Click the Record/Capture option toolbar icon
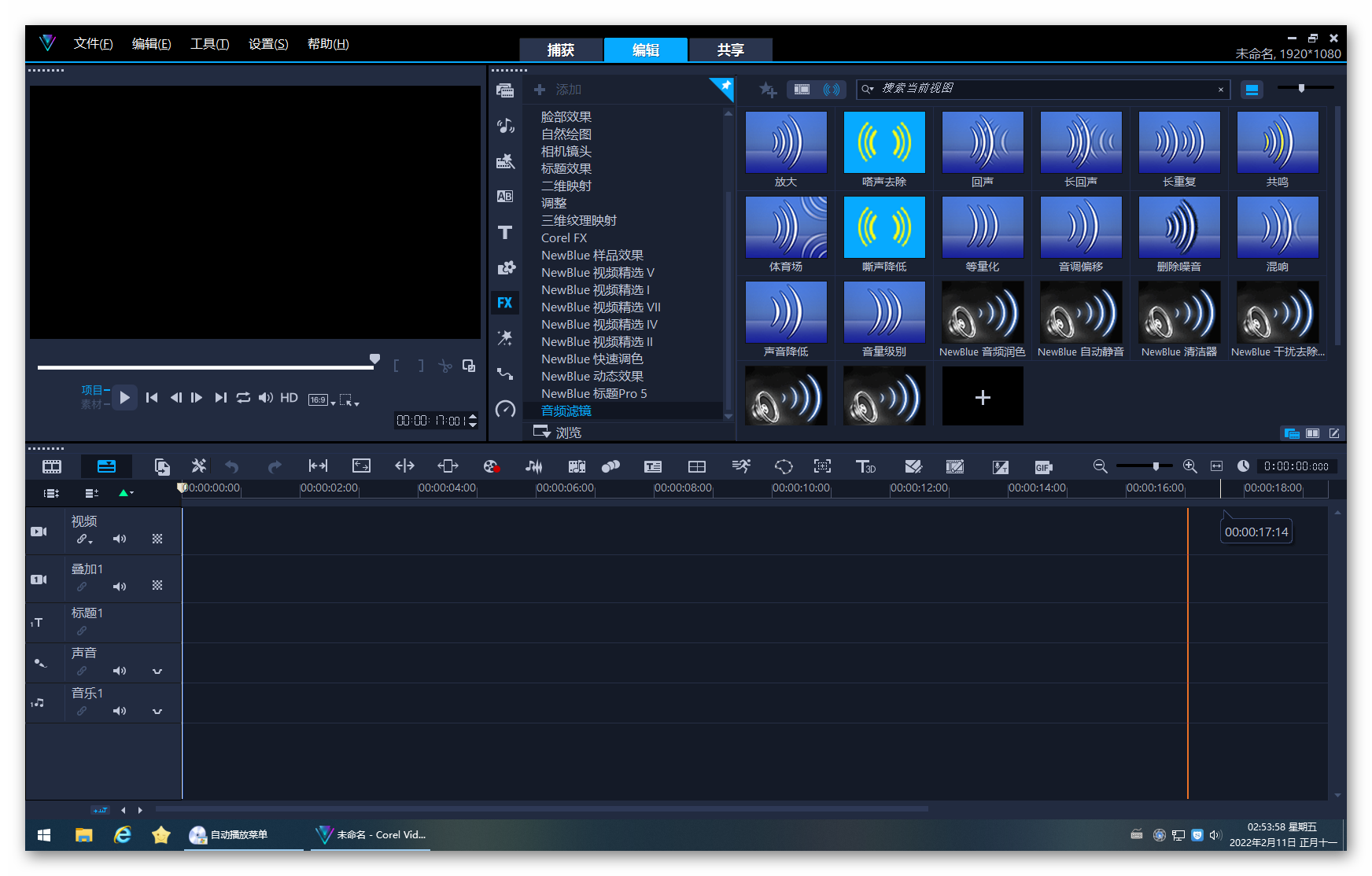The image size is (1372, 876). pos(492,466)
